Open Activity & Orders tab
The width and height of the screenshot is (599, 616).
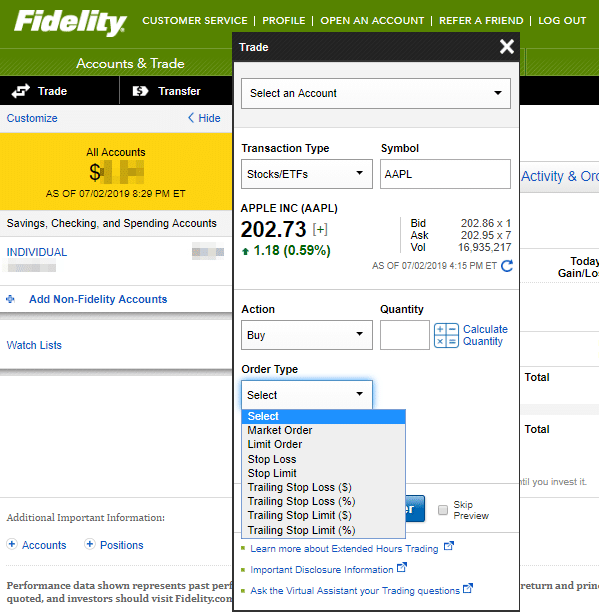[x=560, y=176]
